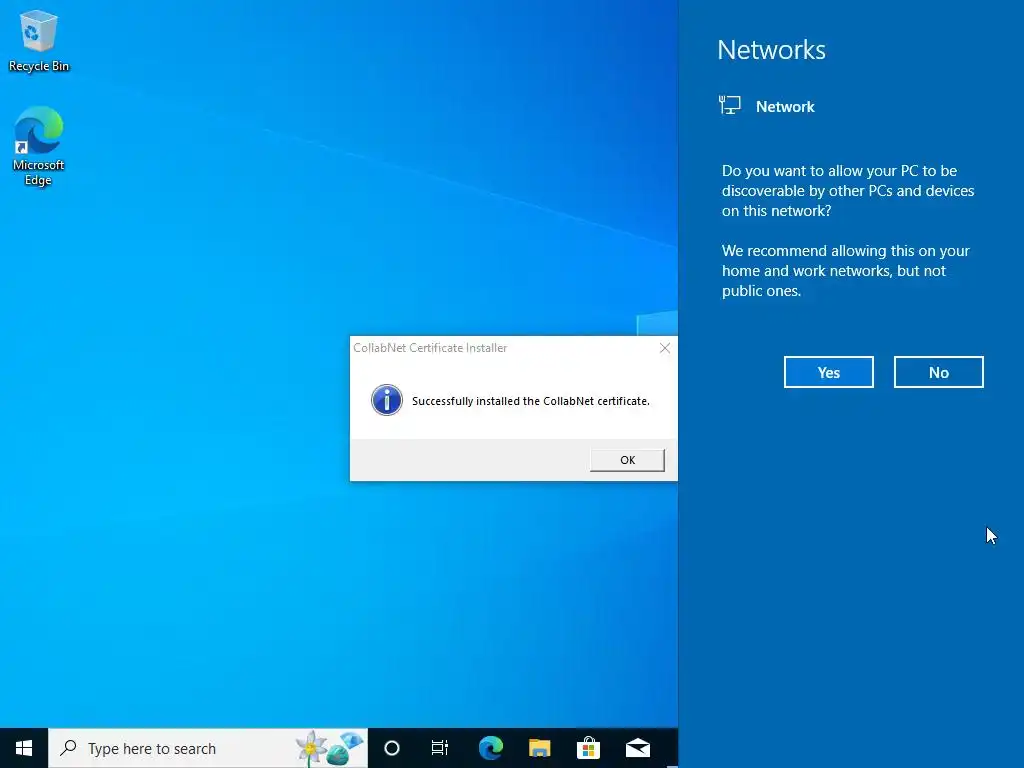Launch Microsoft Edge from the taskbar

coord(490,748)
